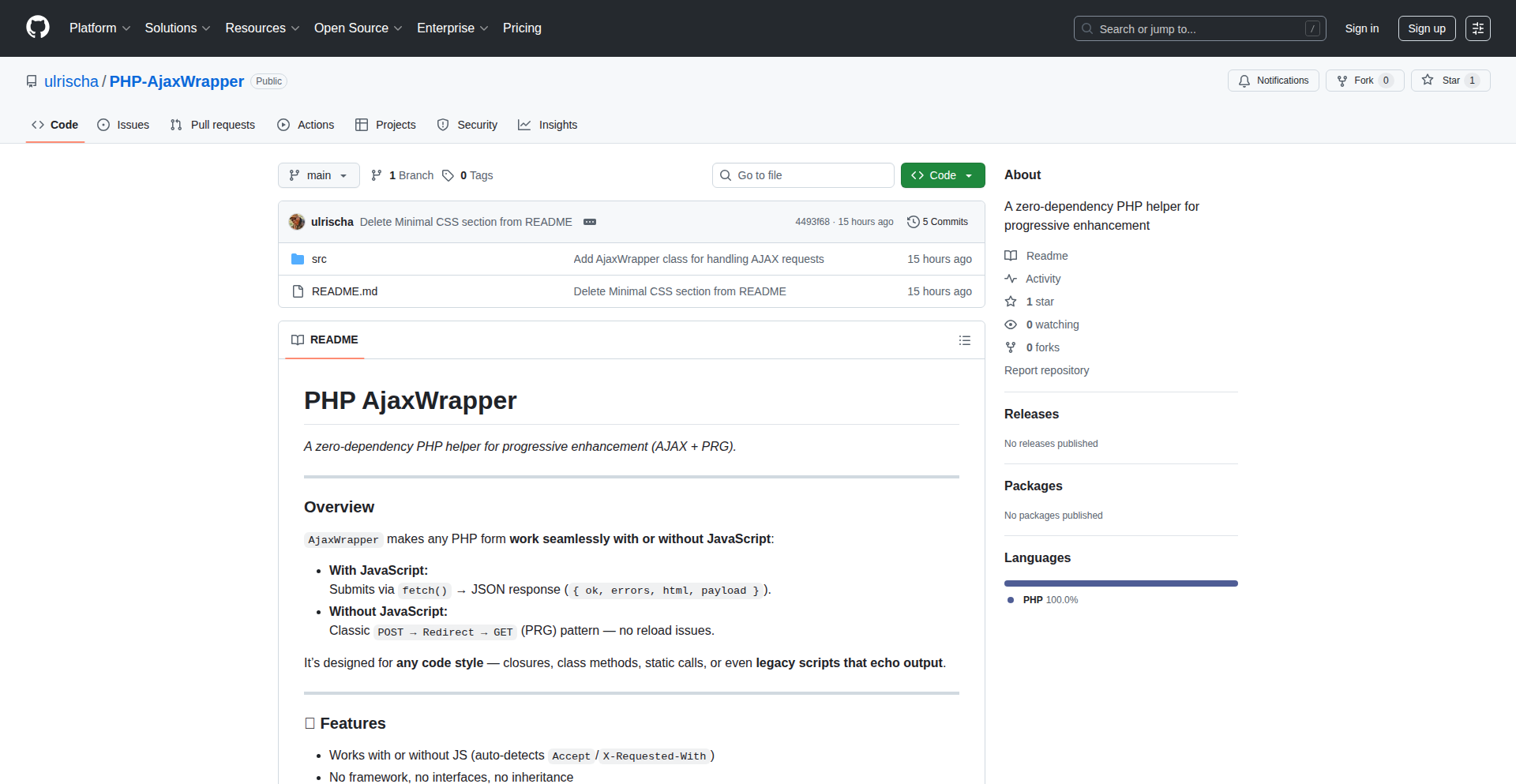The width and height of the screenshot is (1516, 784).
Task: Open the 0 Tags link
Action: [x=467, y=175]
